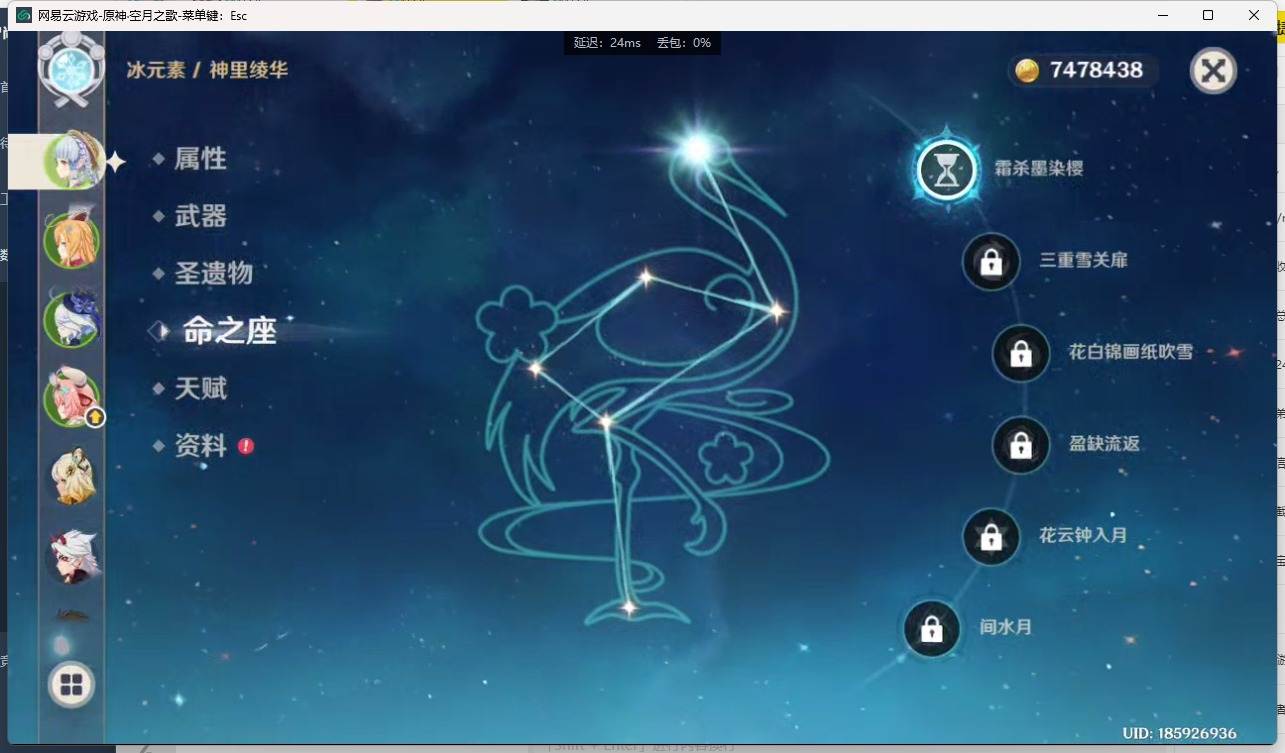Select the pink-haired character with upgrade arrow
1285x753 pixels.
tap(72, 396)
